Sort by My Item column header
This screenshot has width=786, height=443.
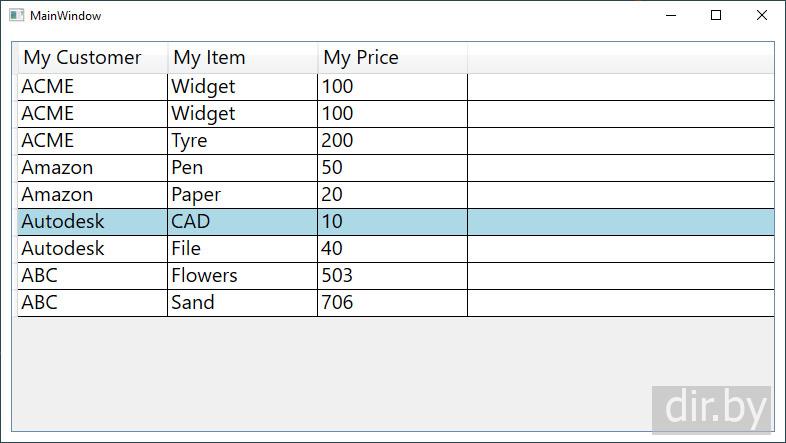[242, 57]
